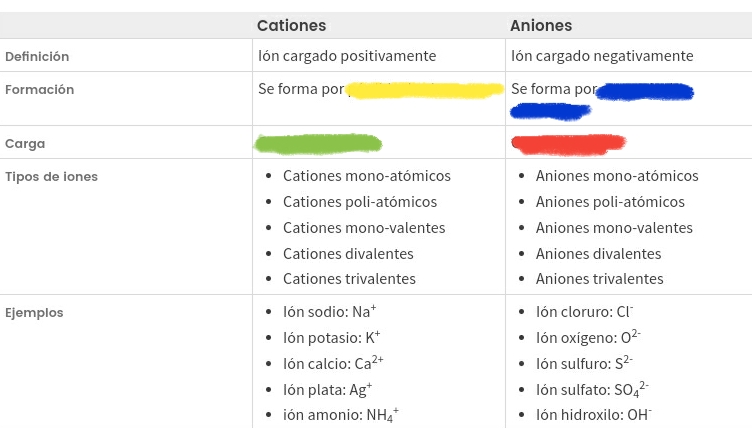Image resolution: width=752 pixels, height=428 pixels.
Task: Click the blue scribble under Aniones
Action: pyautogui.click(x=644, y=92)
